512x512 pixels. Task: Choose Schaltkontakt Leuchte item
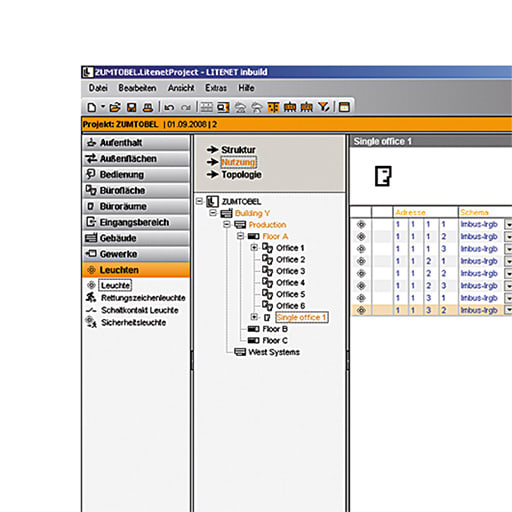(140, 310)
